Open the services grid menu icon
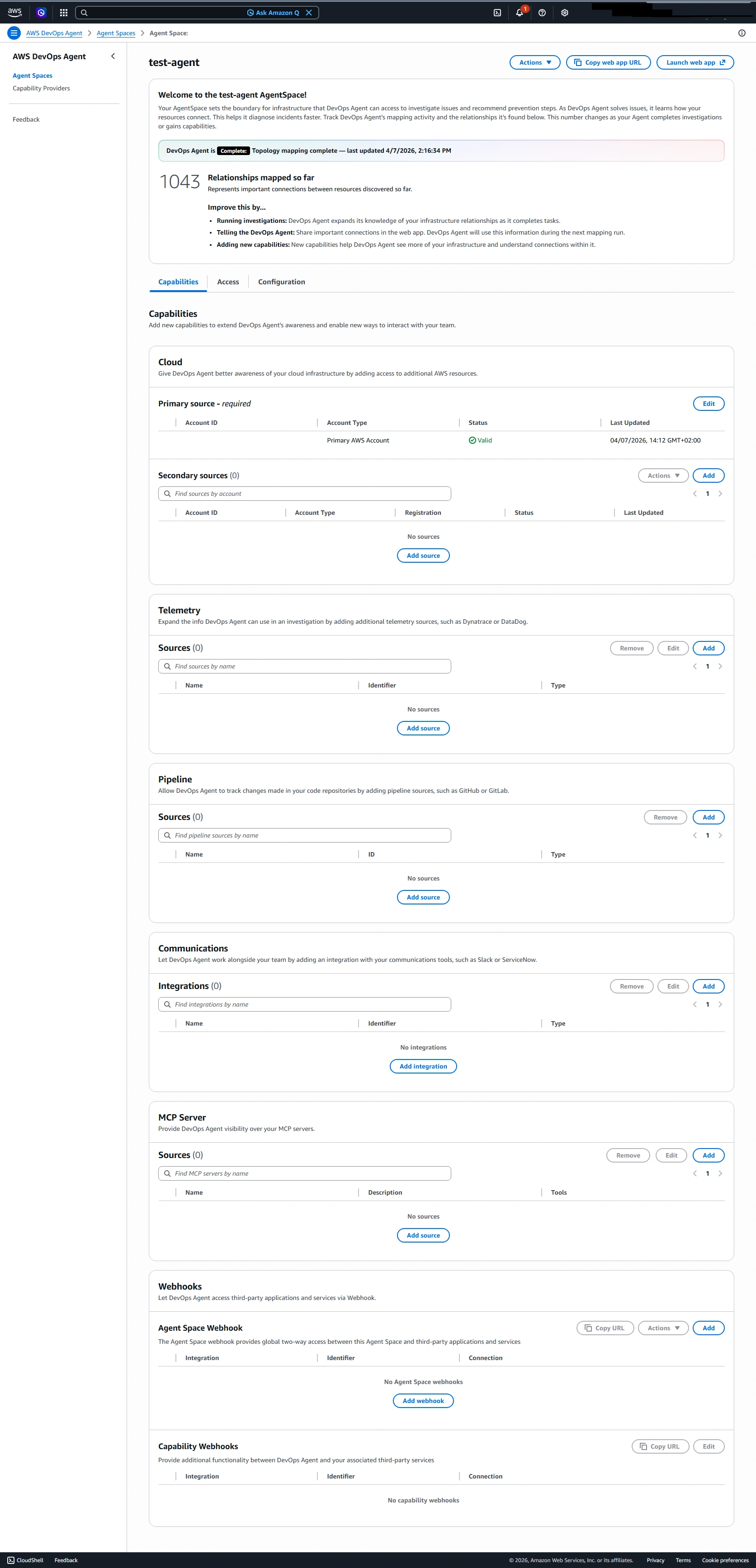 [x=63, y=12]
